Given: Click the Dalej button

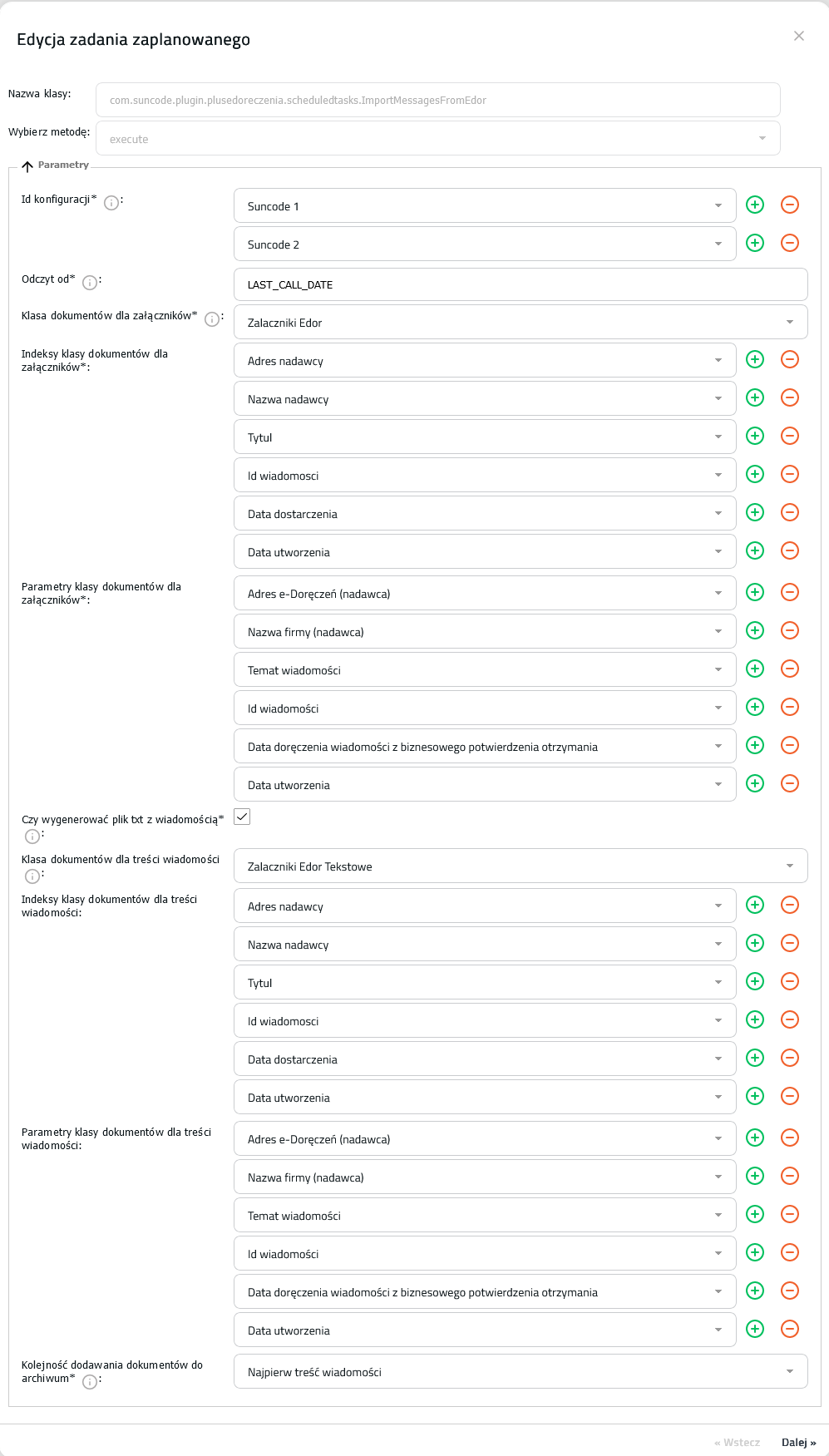Looking at the screenshot, I should (x=798, y=1442).
